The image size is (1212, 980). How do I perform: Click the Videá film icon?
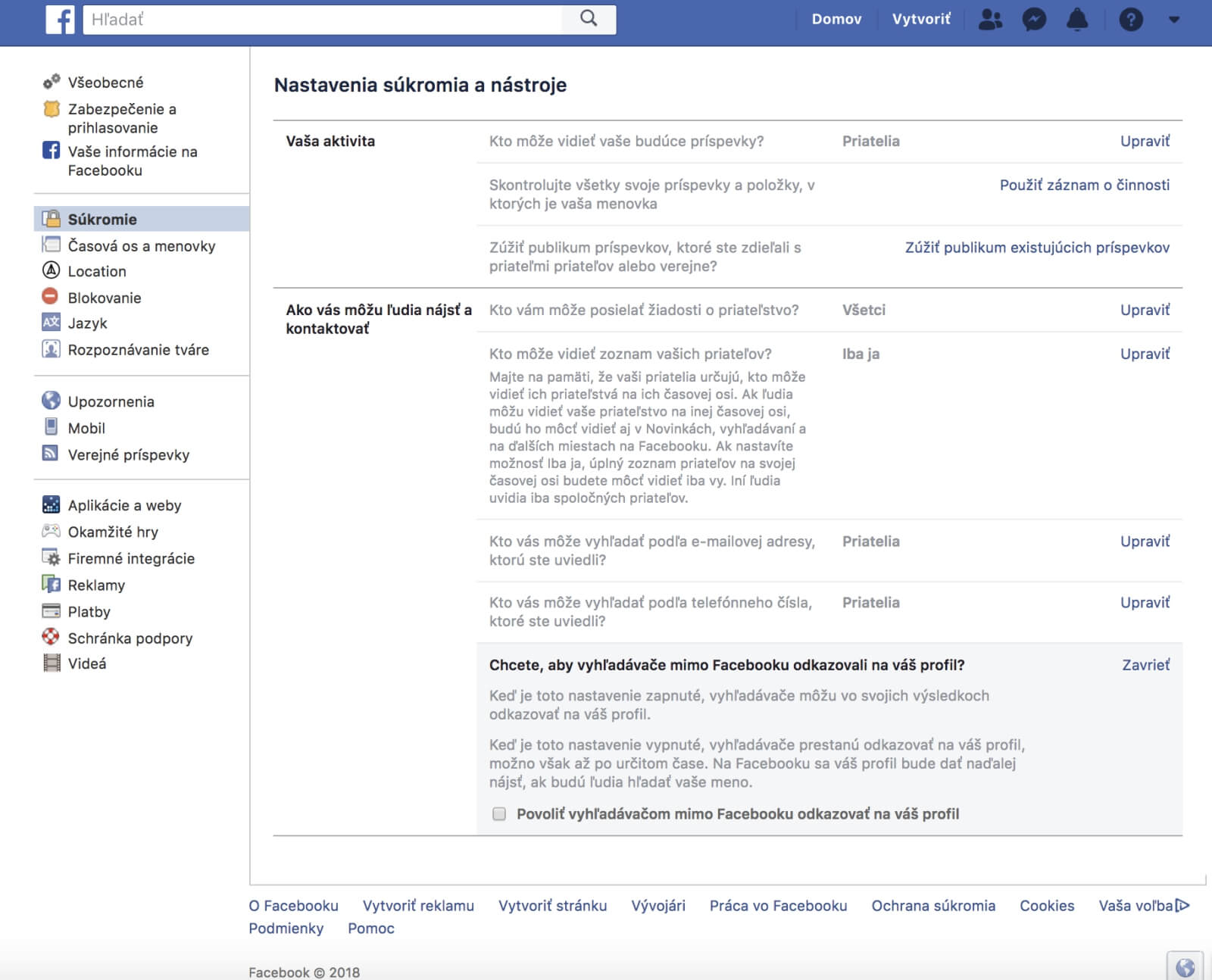tap(51, 663)
